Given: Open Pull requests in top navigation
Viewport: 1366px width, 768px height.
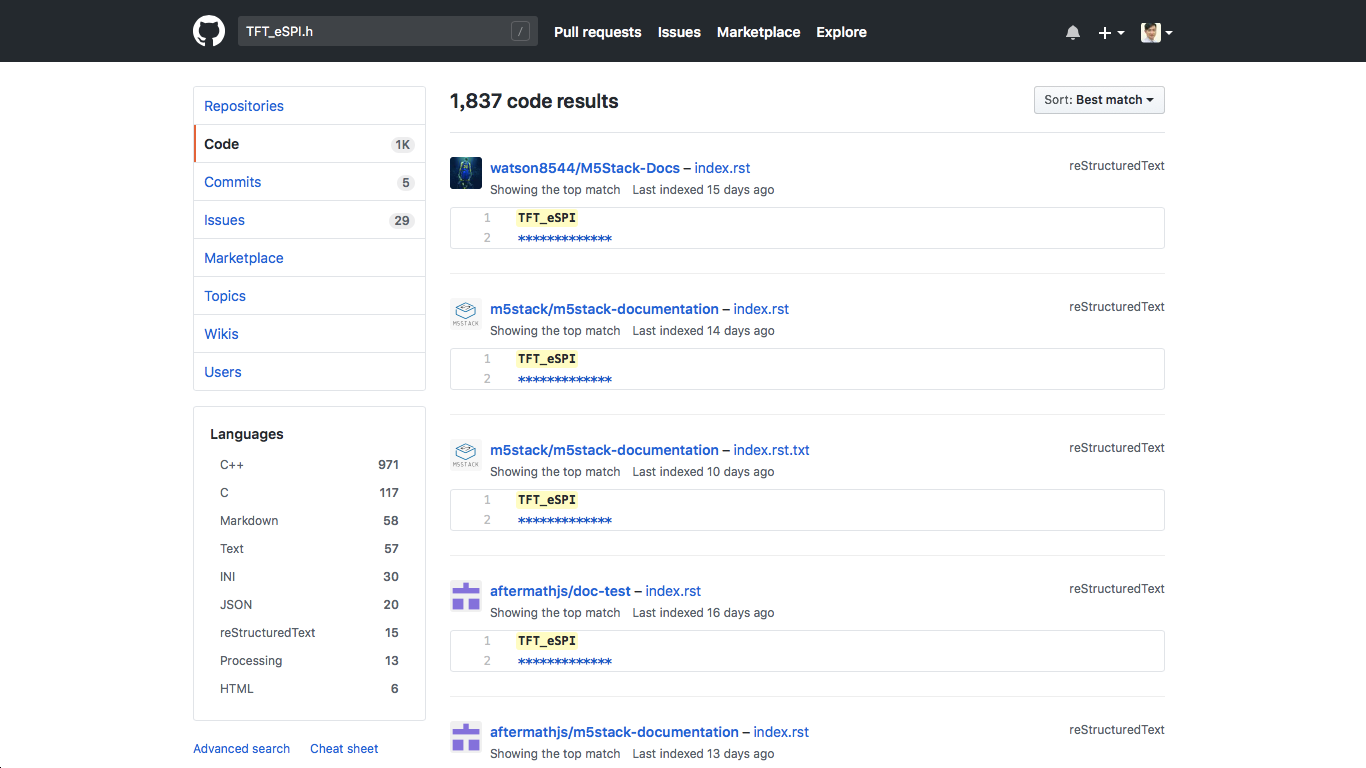Looking at the screenshot, I should coord(597,32).
